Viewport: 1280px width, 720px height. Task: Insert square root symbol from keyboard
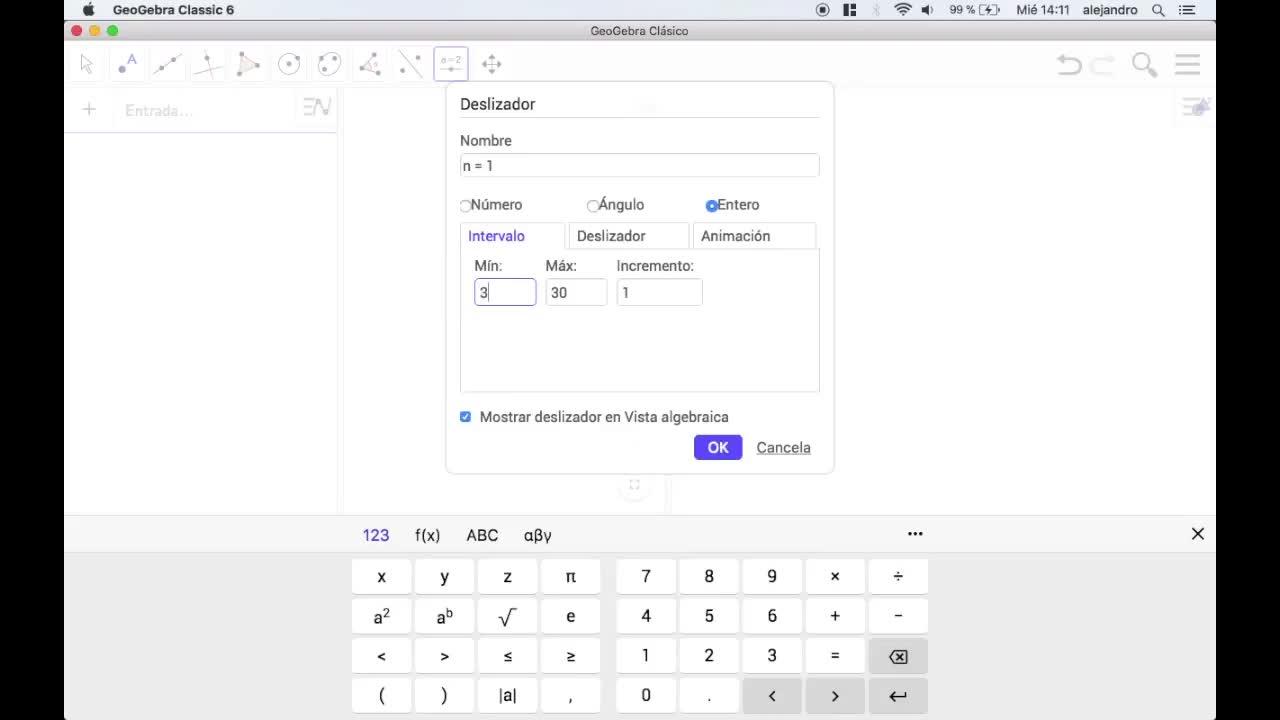point(508,617)
